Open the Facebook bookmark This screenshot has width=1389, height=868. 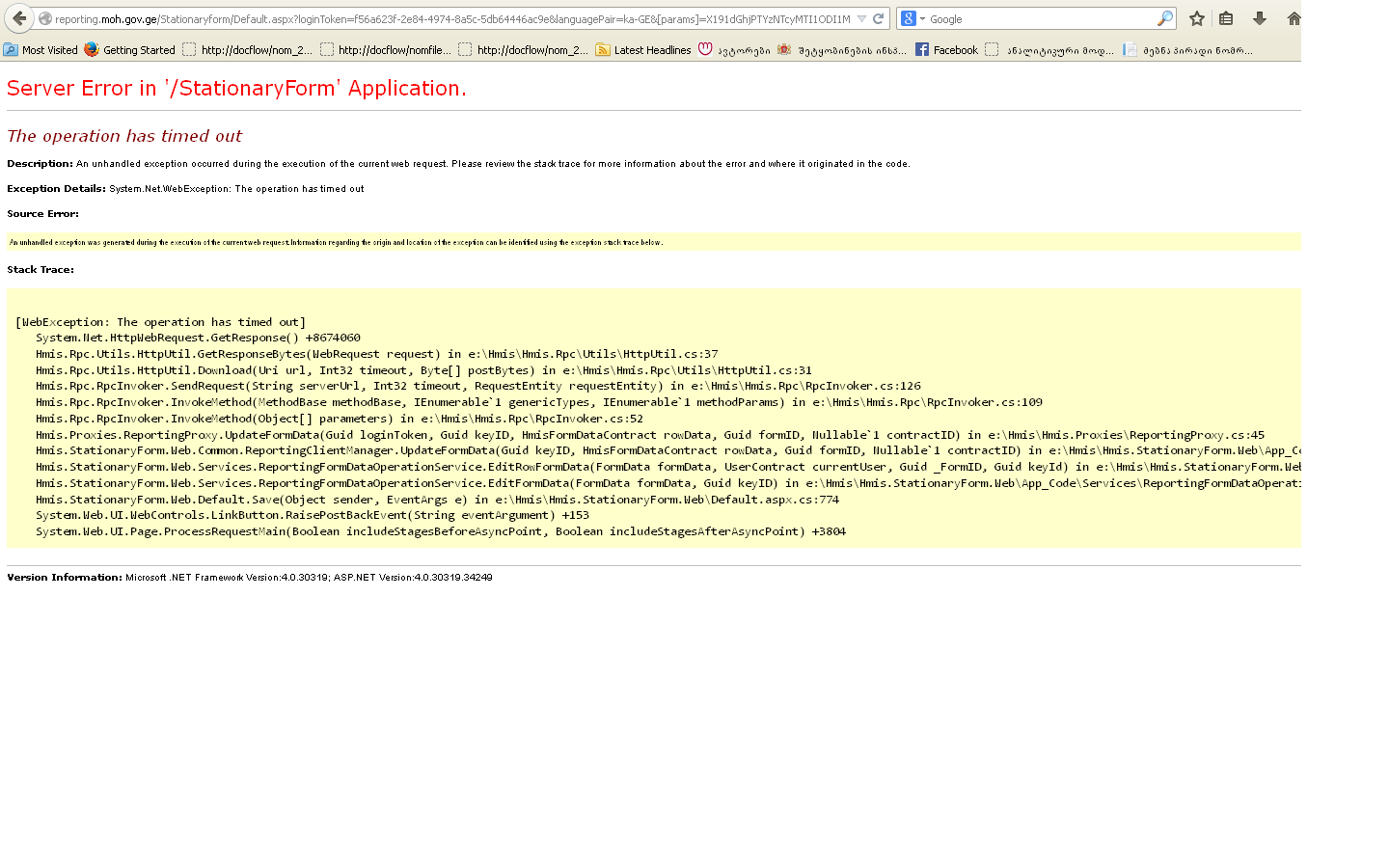click(x=946, y=50)
